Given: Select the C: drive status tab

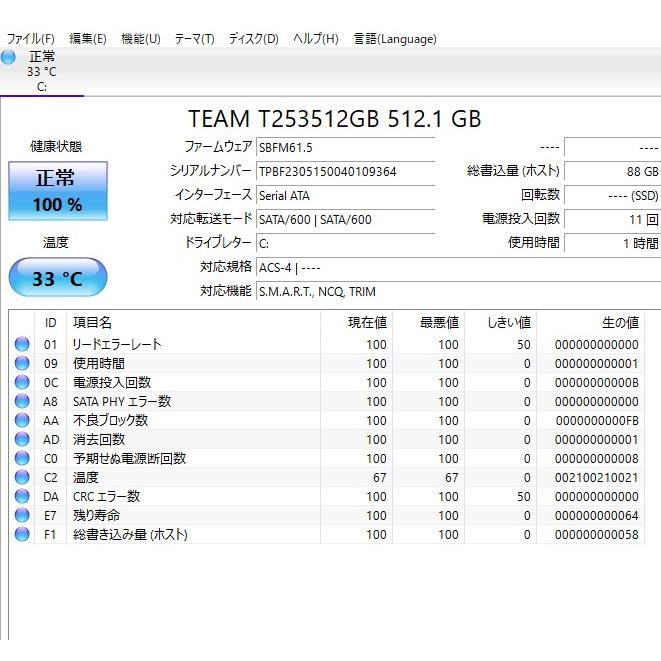Looking at the screenshot, I should click(41, 72).
